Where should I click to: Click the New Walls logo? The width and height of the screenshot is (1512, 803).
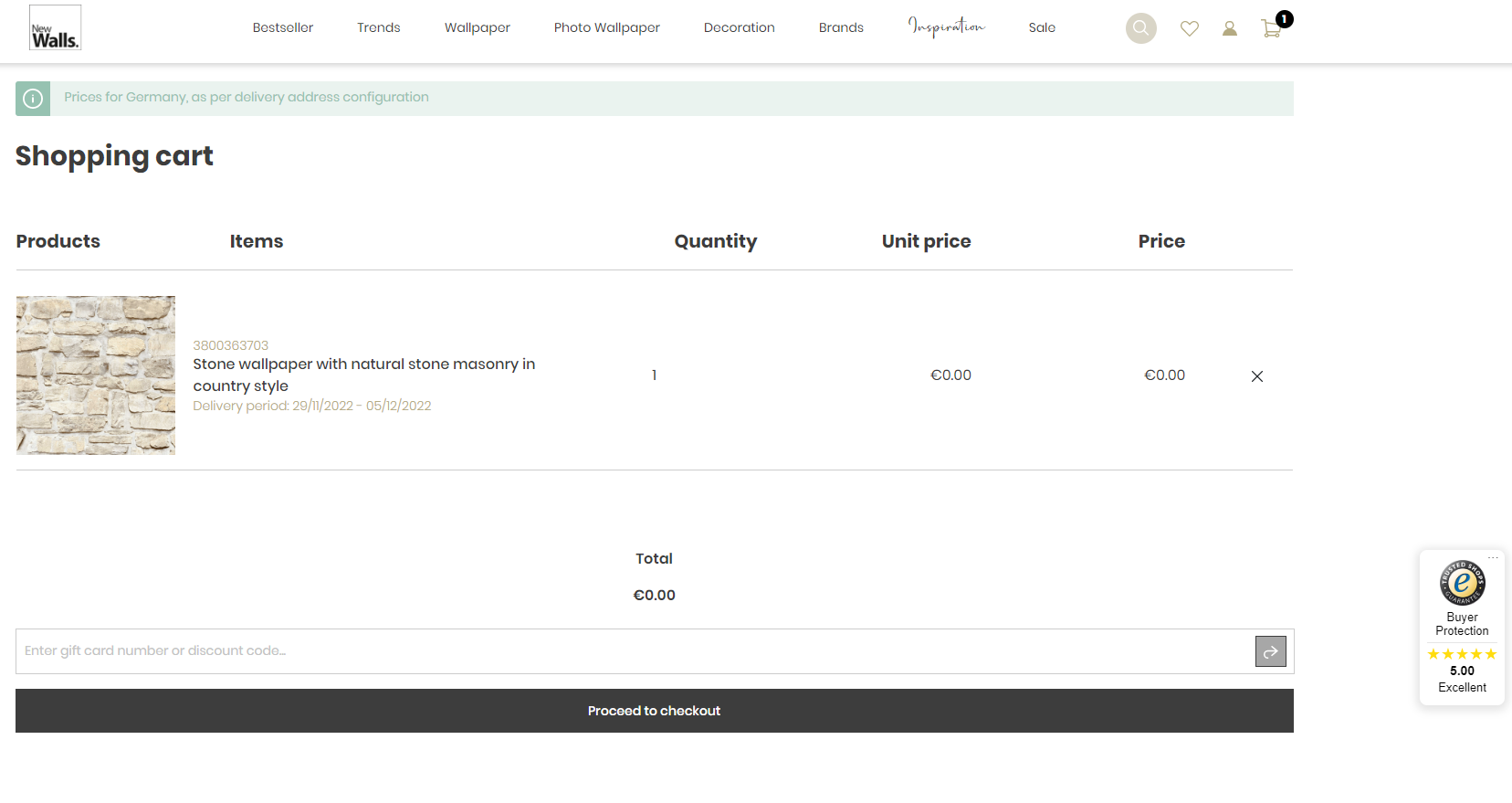(55, 27)
